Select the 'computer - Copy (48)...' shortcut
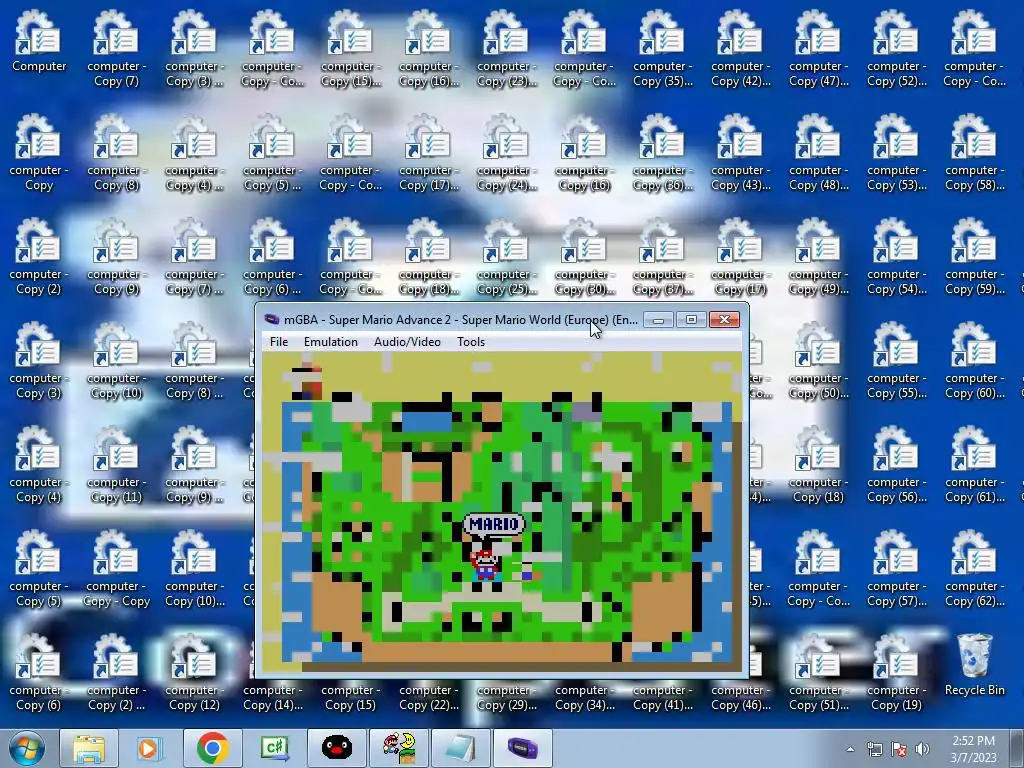Image resolution: width=1024 pixels, height=768 pixels. pyautogui.click(x=818, y=153)
